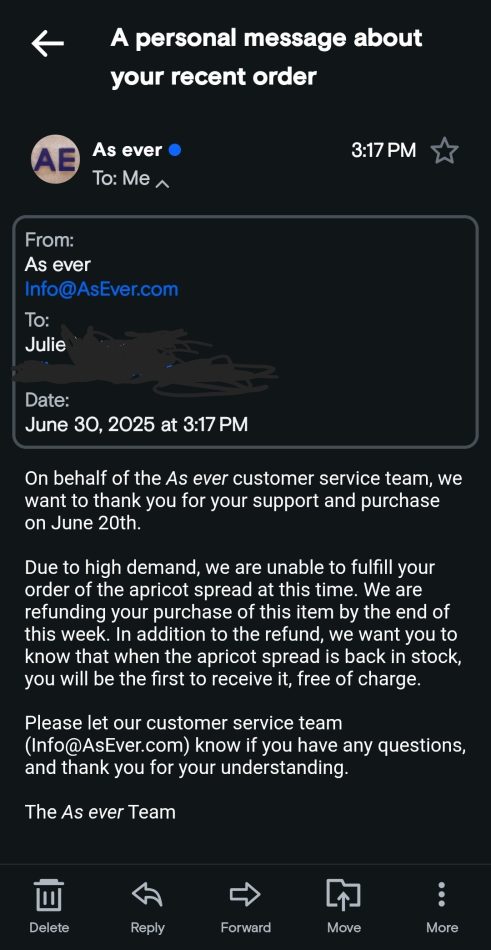491x950 pixels.
Task: Tap the 'As ever' sender name
Action: coord(127,150)
